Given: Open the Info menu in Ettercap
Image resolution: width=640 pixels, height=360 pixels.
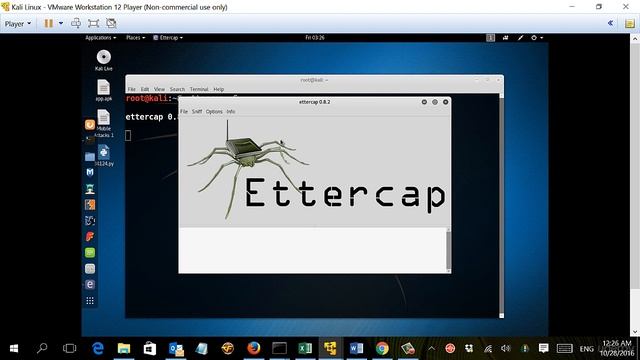Looking at the screenshot, I should 231,111.
